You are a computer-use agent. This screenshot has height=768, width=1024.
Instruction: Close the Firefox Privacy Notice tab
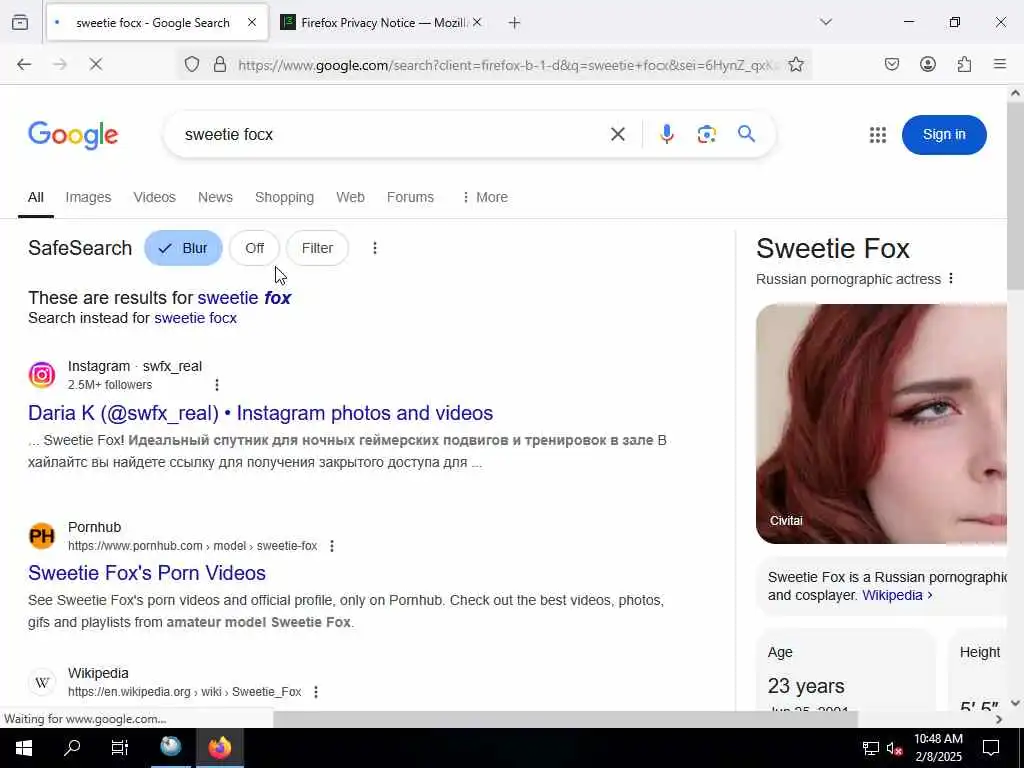pyautogui.click(x=477, y=22)
